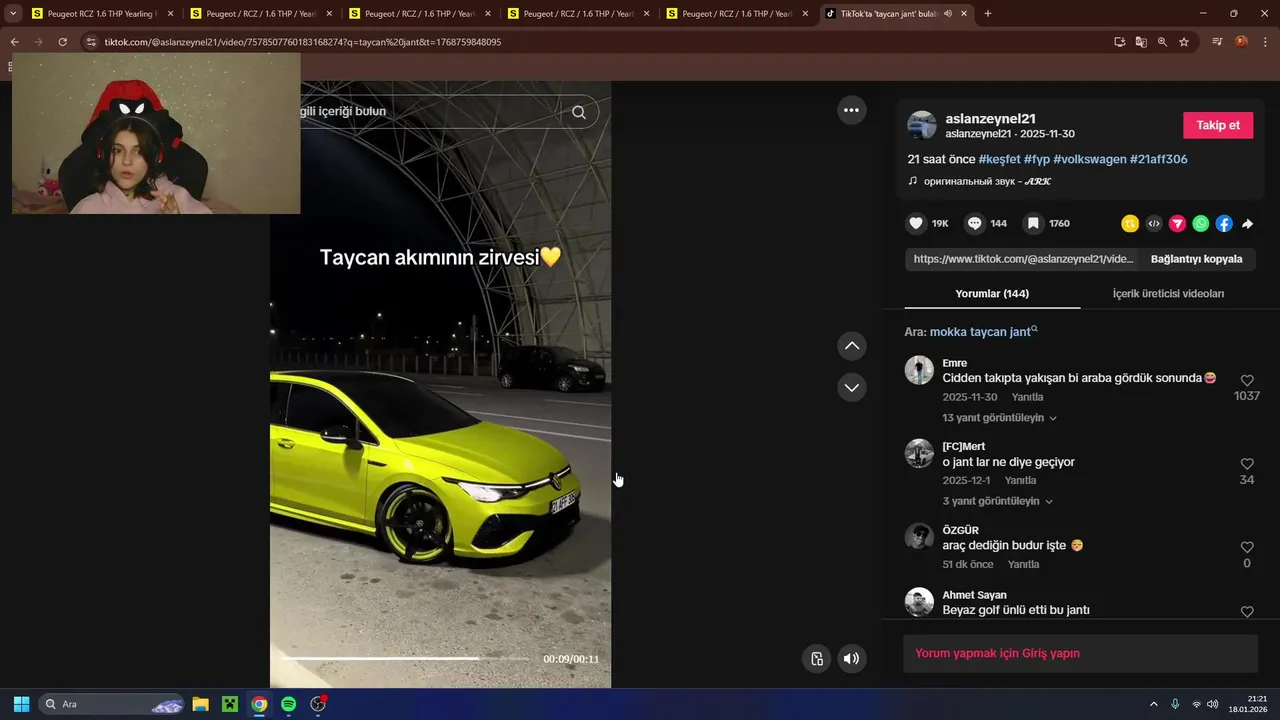The image size is (1280, 720).
Task: Switch to İçerik üreticisi videoları tab
Action: click(1168, 293)
